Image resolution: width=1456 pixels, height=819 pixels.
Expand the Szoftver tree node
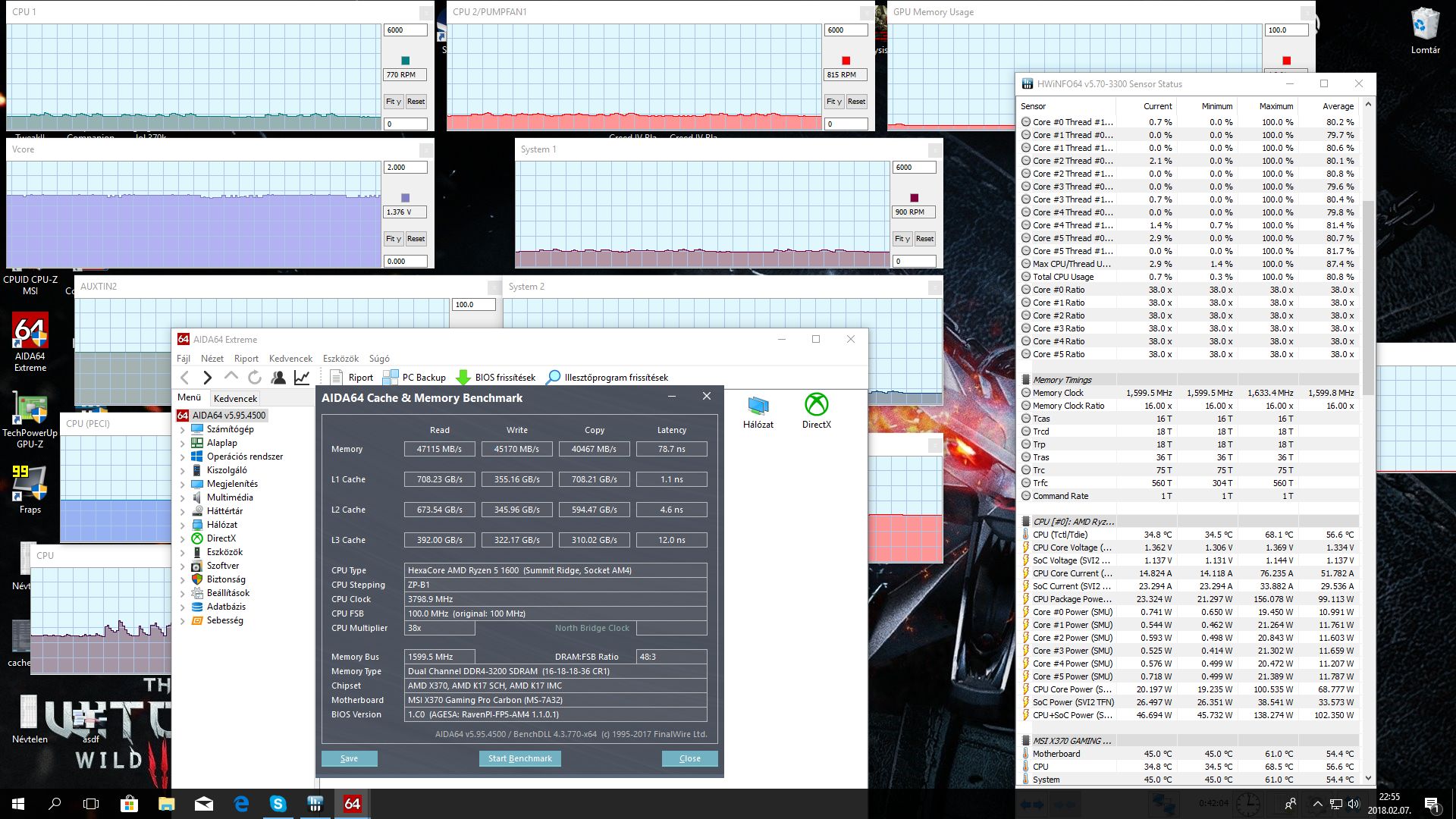coord(182,566)
